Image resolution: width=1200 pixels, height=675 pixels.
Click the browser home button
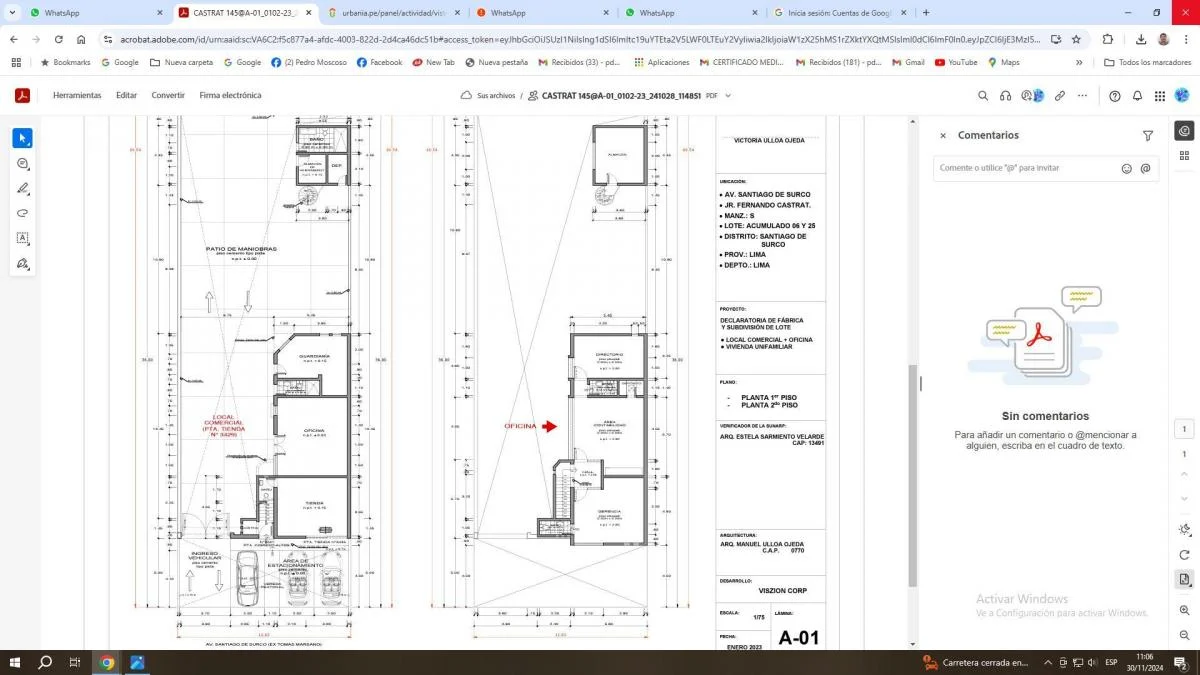(x=80, y=39)
